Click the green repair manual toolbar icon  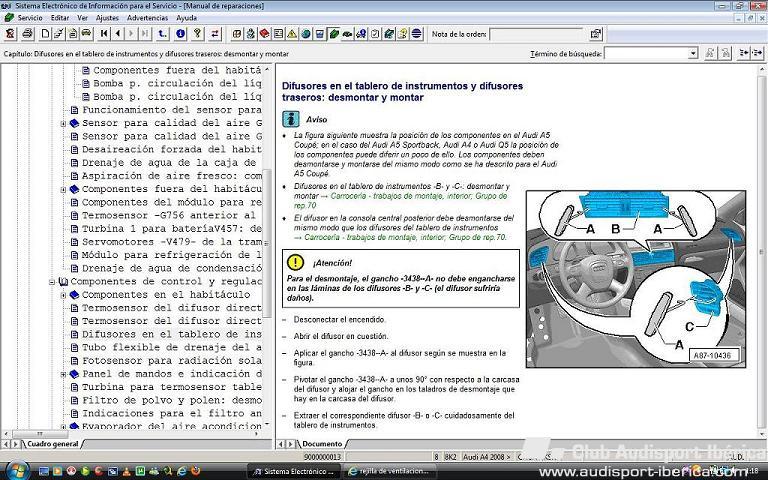click(334, 34)
